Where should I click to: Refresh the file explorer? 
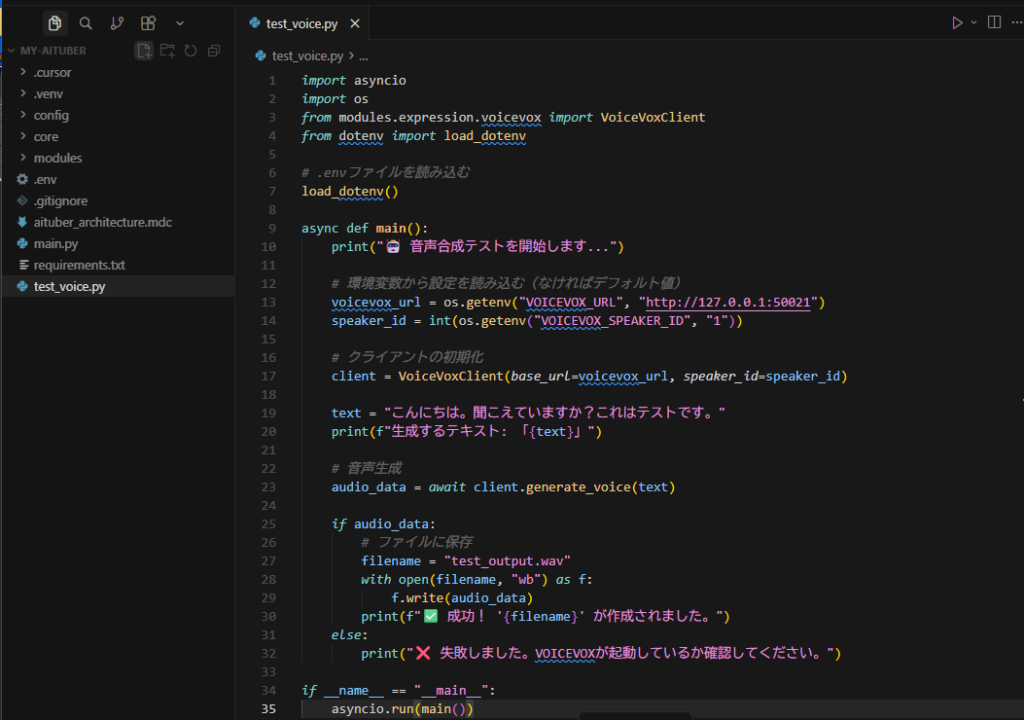coord(189,50)
